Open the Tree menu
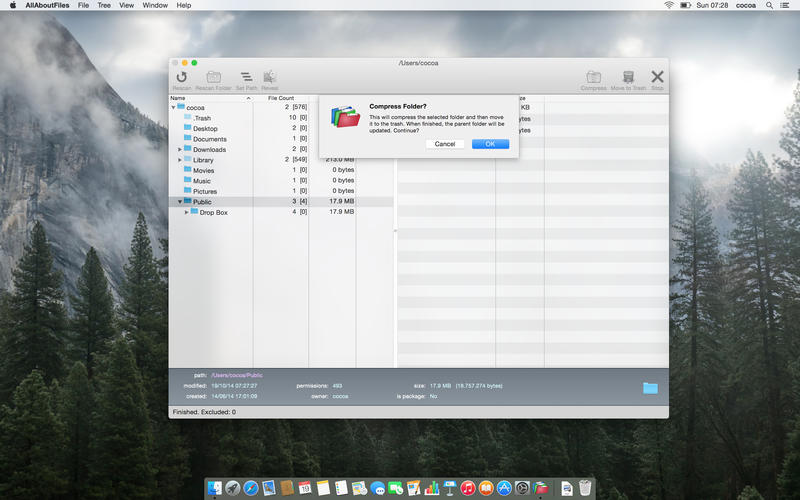Screen dimensions: 800x500 [x=104, y=5]
